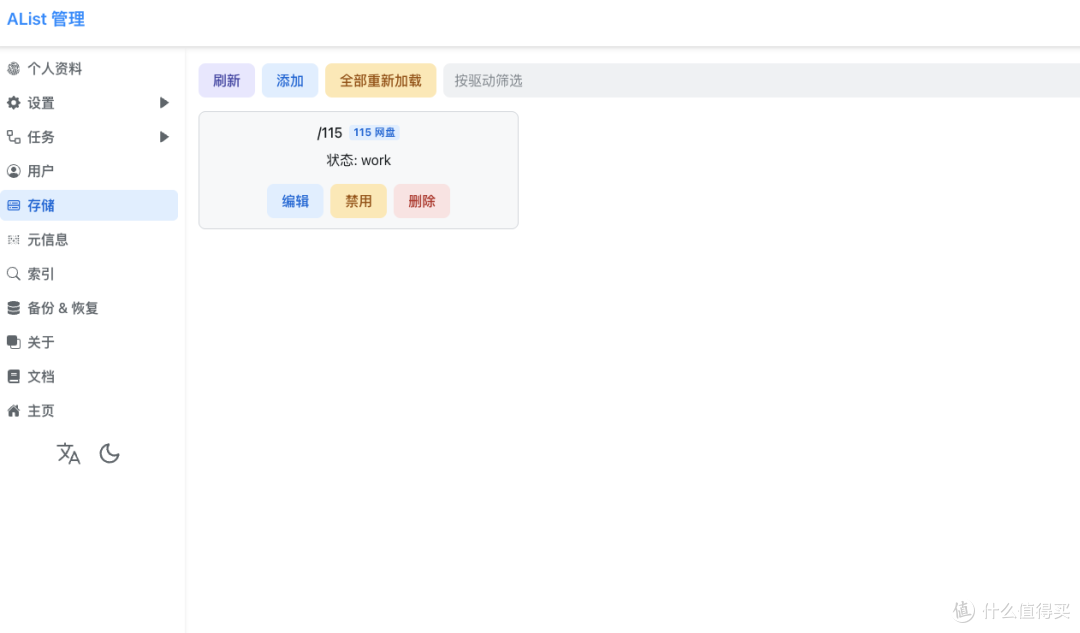Go to the 主页 menu item

click(x=89, y=411)
